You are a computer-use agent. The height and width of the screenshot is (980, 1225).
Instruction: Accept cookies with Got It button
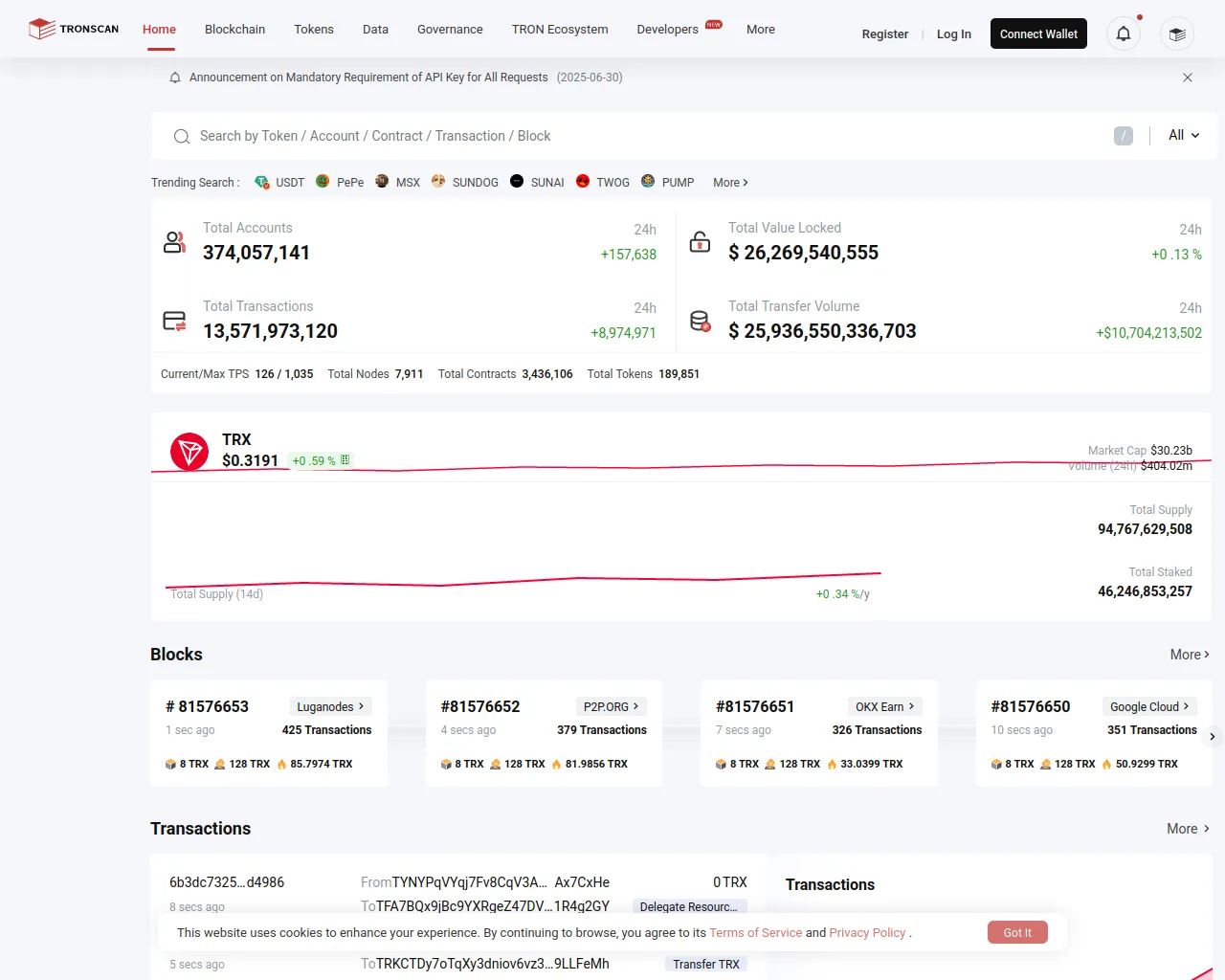[x=1017, y=932]
